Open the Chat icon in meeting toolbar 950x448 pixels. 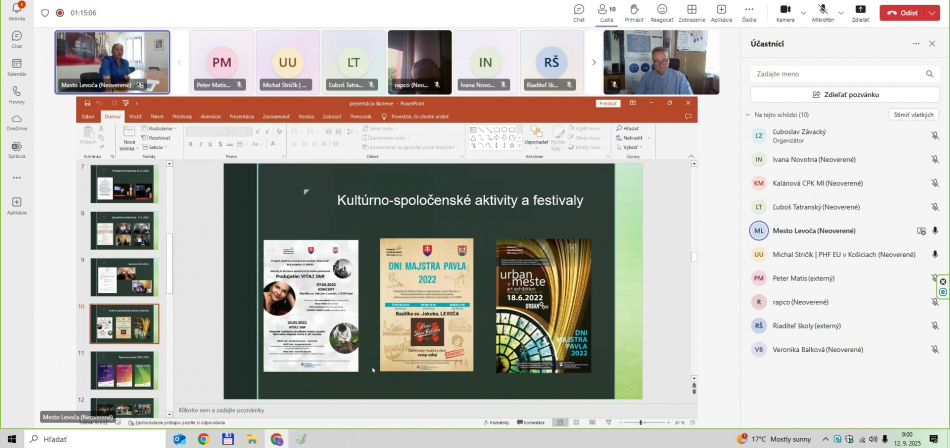click(x=579, y=11)
